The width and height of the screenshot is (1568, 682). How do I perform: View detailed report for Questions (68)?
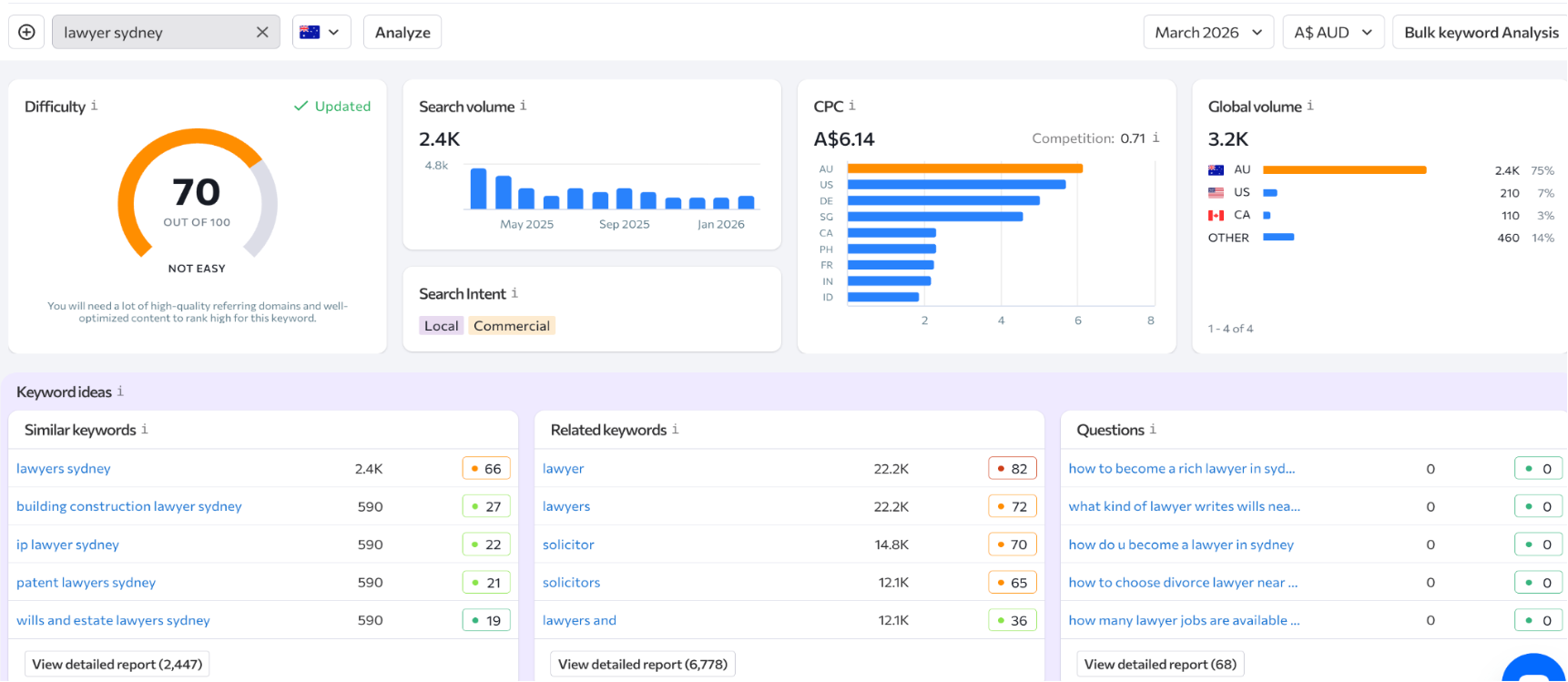tap(1160, 664)
